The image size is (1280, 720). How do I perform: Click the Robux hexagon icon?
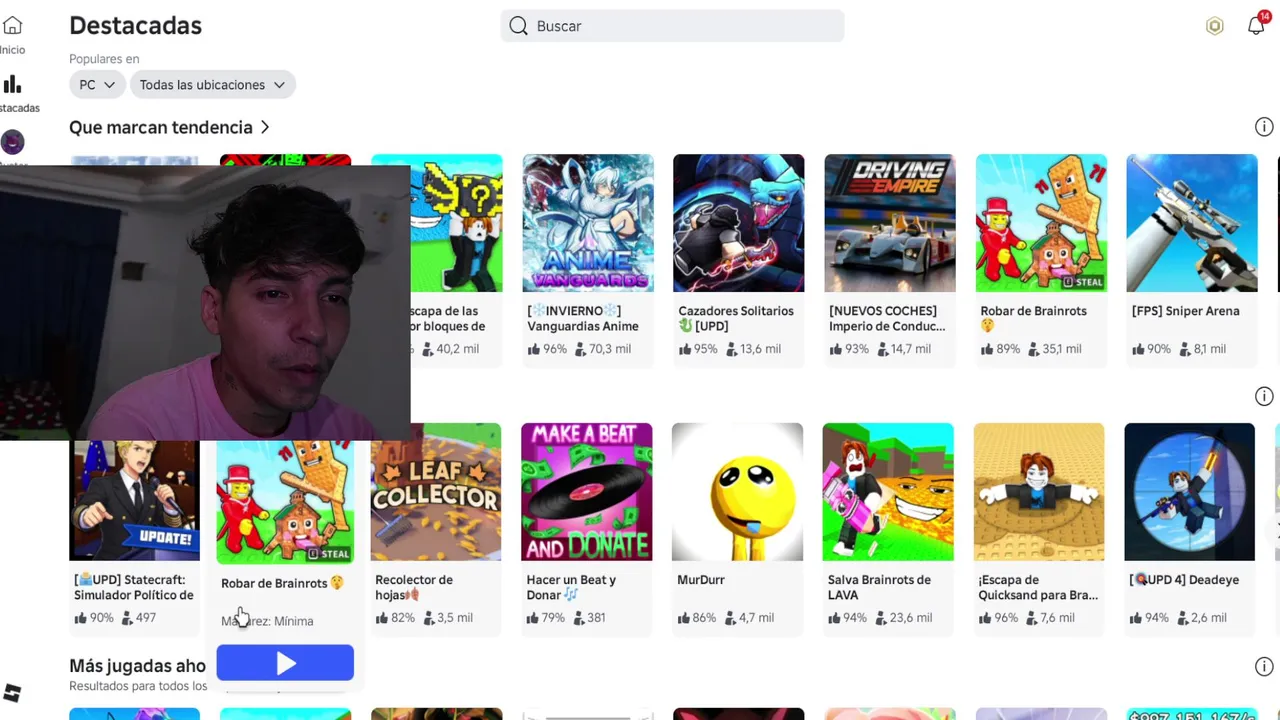click(1214, 26)
